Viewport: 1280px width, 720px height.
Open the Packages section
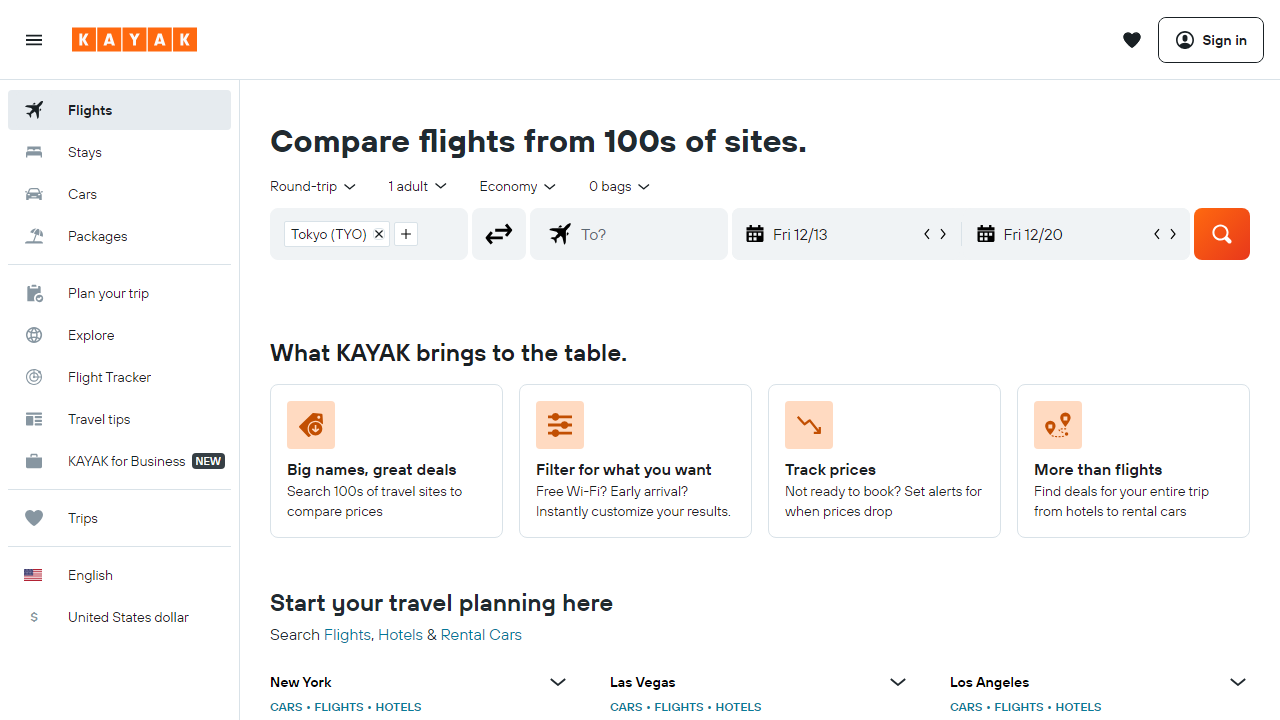(97, 236)
